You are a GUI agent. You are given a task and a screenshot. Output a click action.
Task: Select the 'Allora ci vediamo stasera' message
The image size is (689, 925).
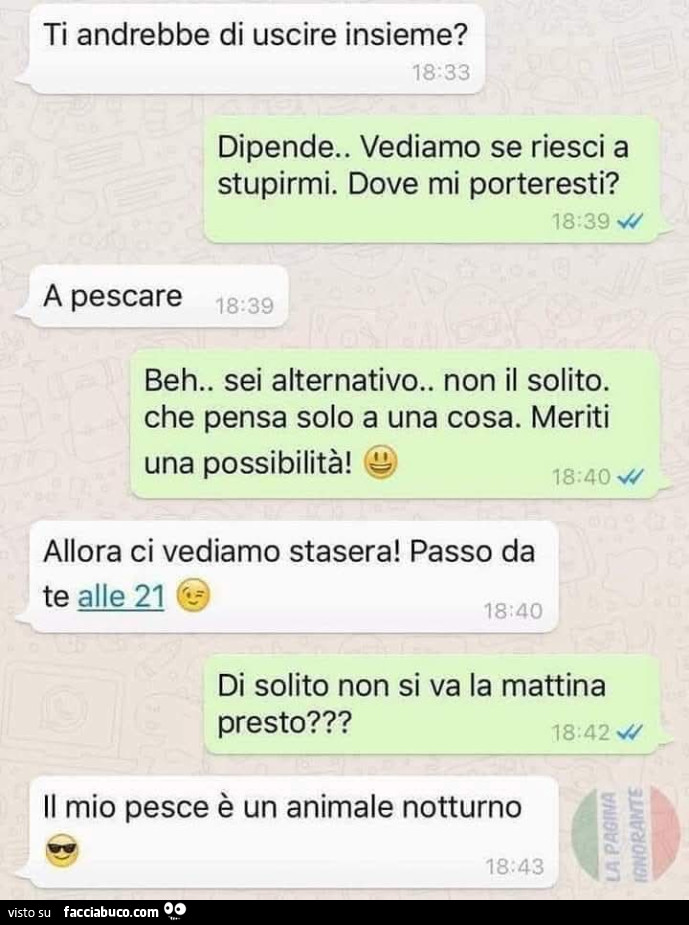[293, 576]
